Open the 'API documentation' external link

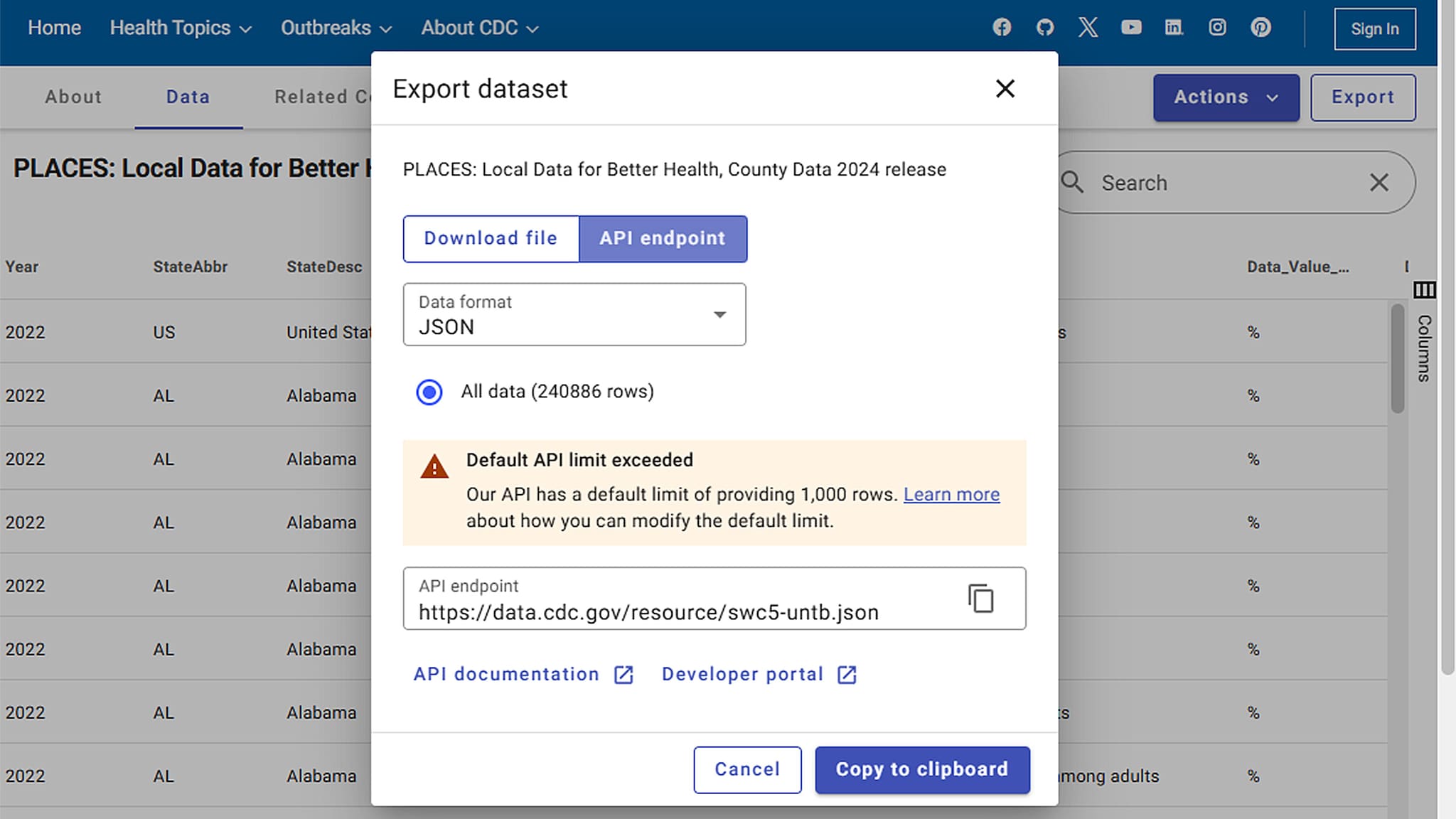pyautogui.click(x=523, y=673)
